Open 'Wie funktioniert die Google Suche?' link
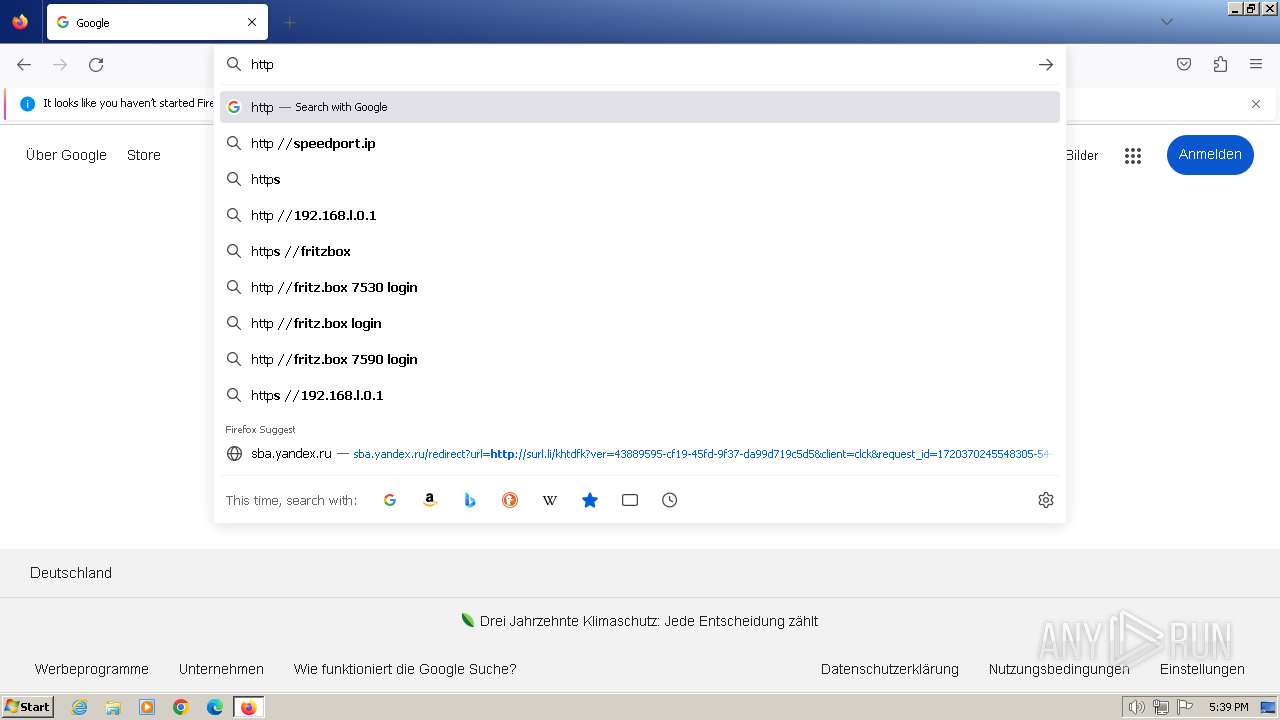The image size is (1280, 720). point(405,669)
